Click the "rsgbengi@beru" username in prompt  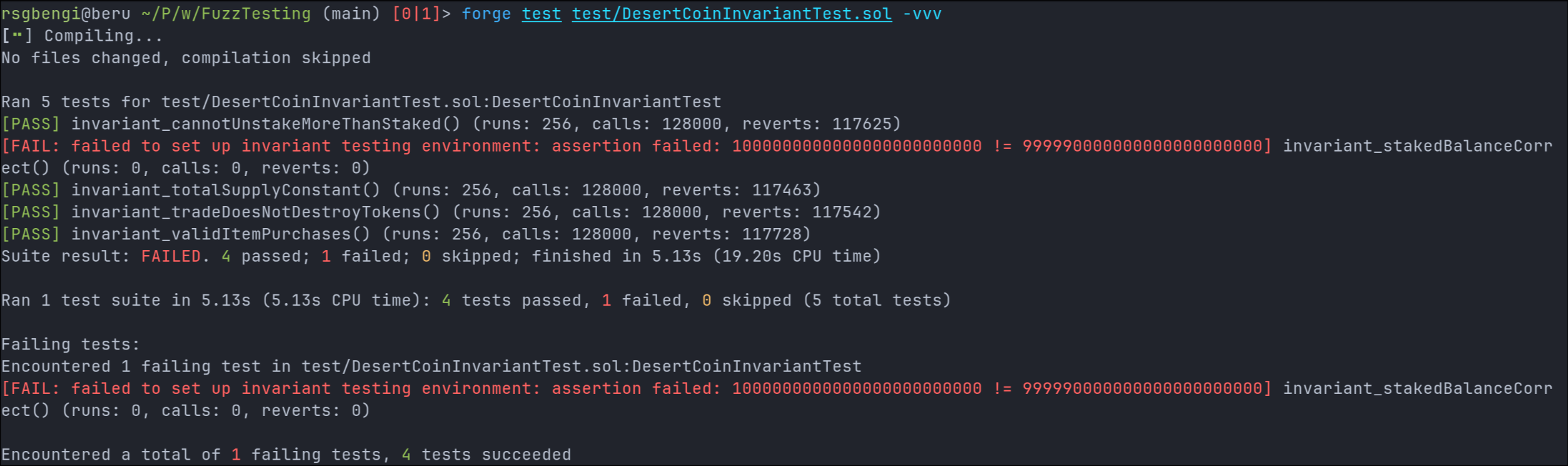point(66,14)
